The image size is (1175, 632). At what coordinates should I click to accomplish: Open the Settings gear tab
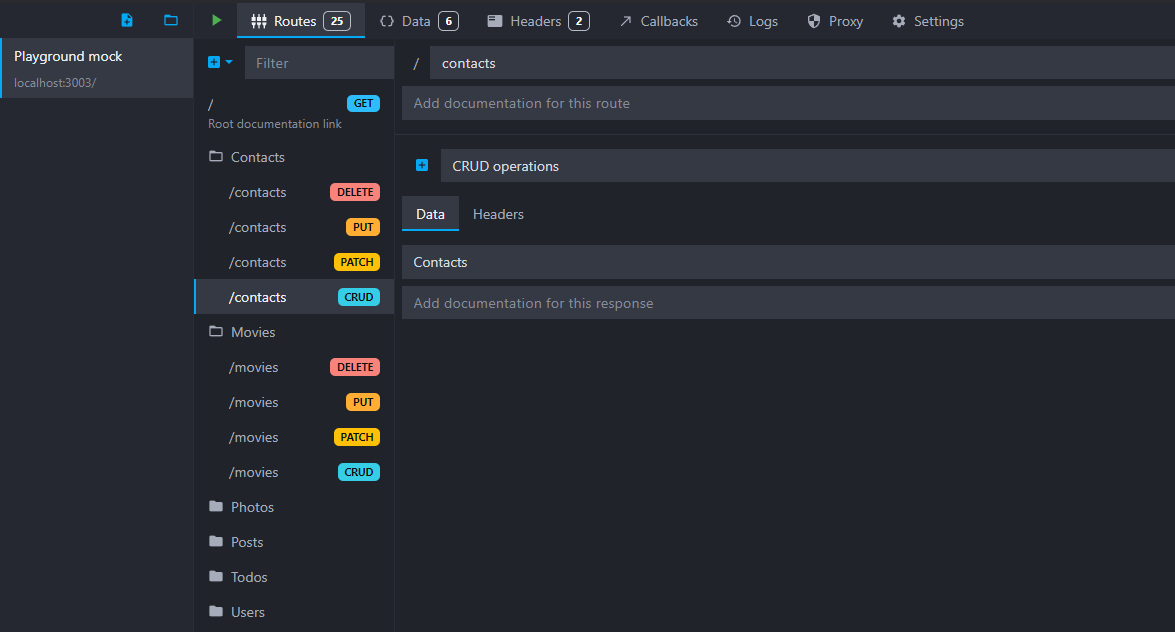click(927, 21)
